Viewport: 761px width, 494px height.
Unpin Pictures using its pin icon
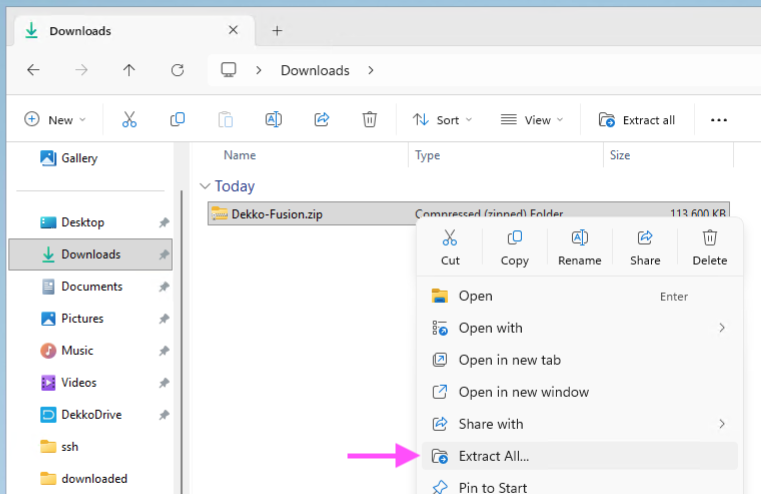coord(164,318)
